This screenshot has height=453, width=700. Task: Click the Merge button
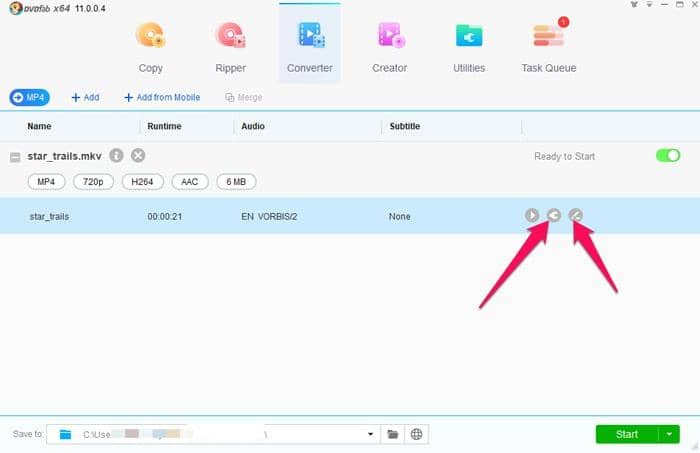[x=244, y=97]
